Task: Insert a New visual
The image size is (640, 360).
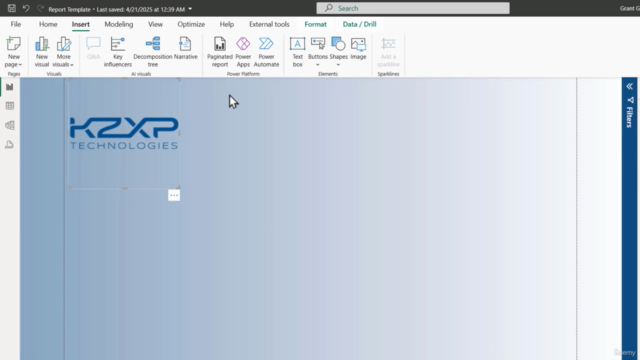Action: 42,52
